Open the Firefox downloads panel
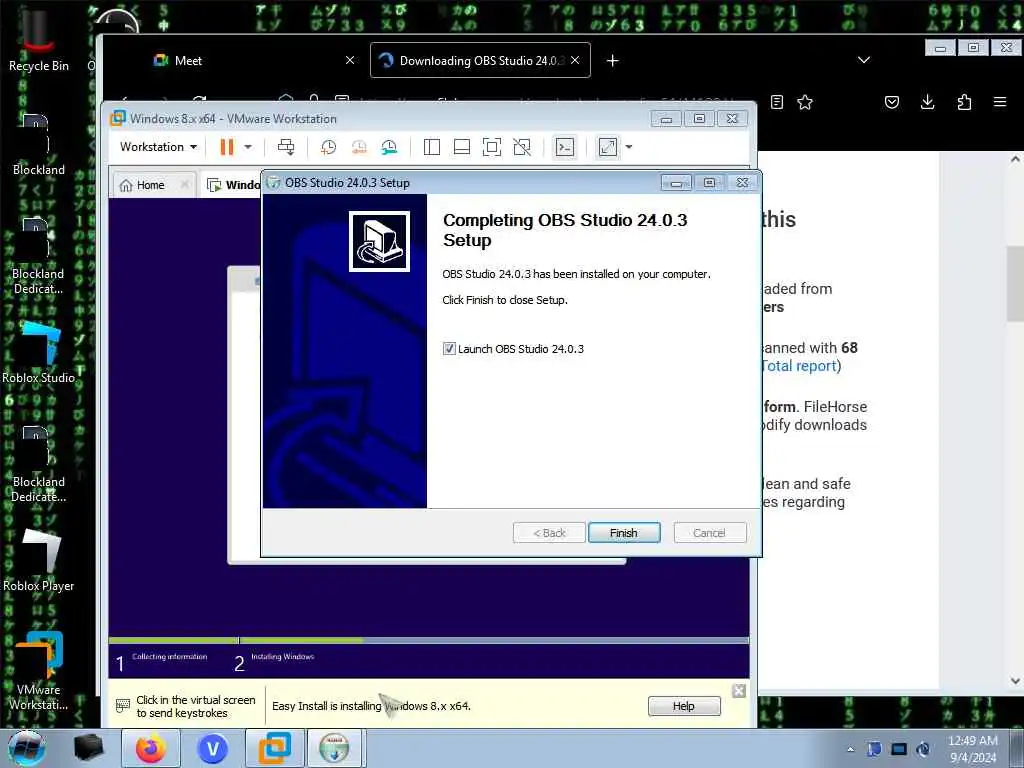This screenshot has width=1024, height=768. coord(927,102)
